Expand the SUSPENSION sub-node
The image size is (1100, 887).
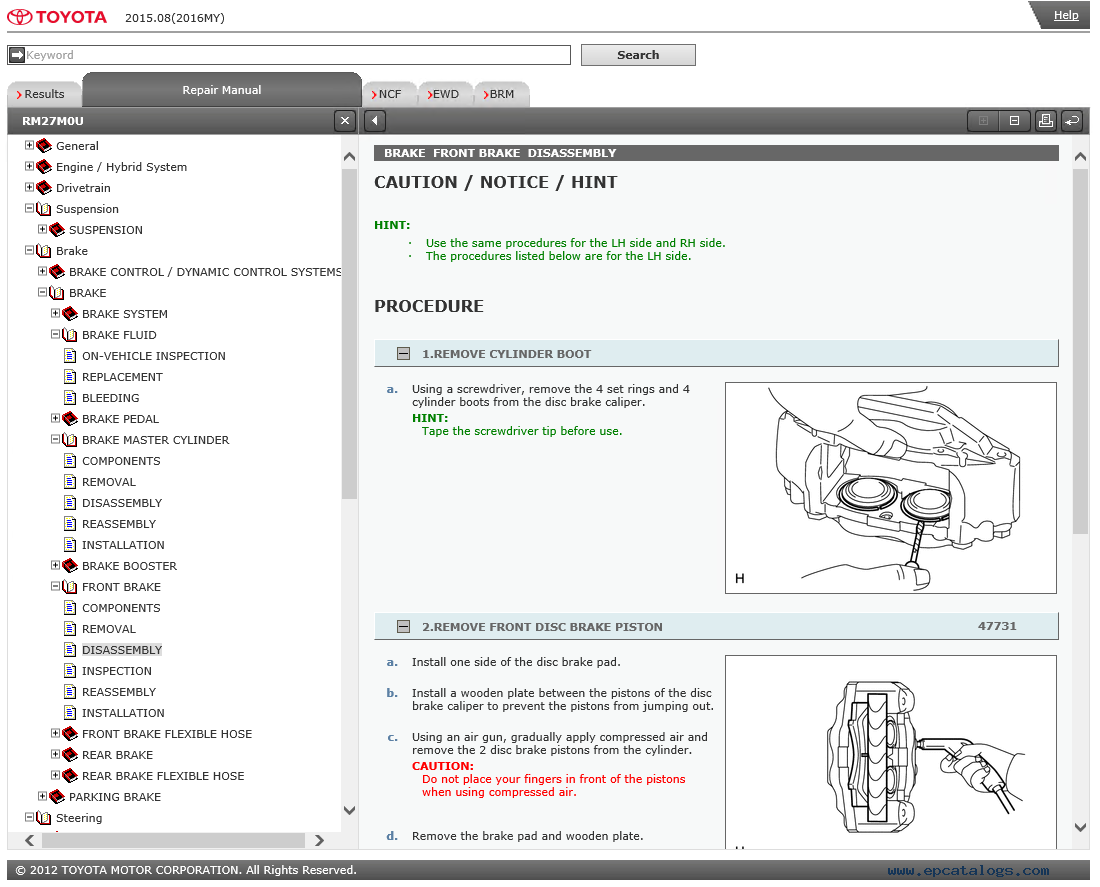click(x=42, y=229)
